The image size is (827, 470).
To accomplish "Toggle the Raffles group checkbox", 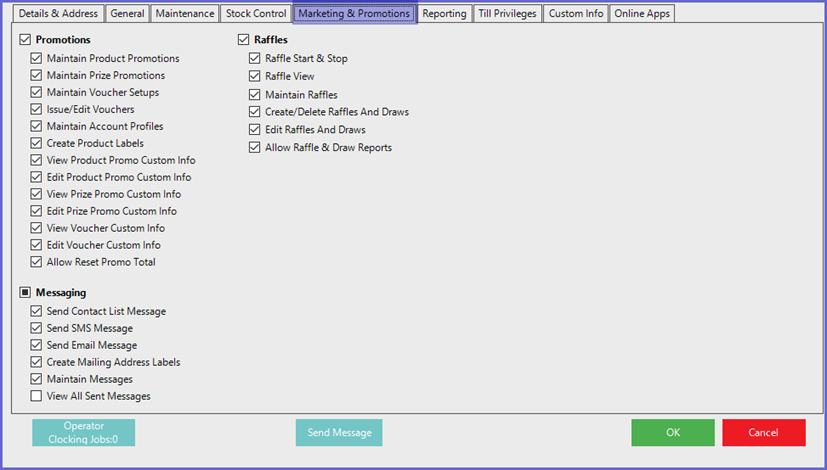I will coord(243,40).
